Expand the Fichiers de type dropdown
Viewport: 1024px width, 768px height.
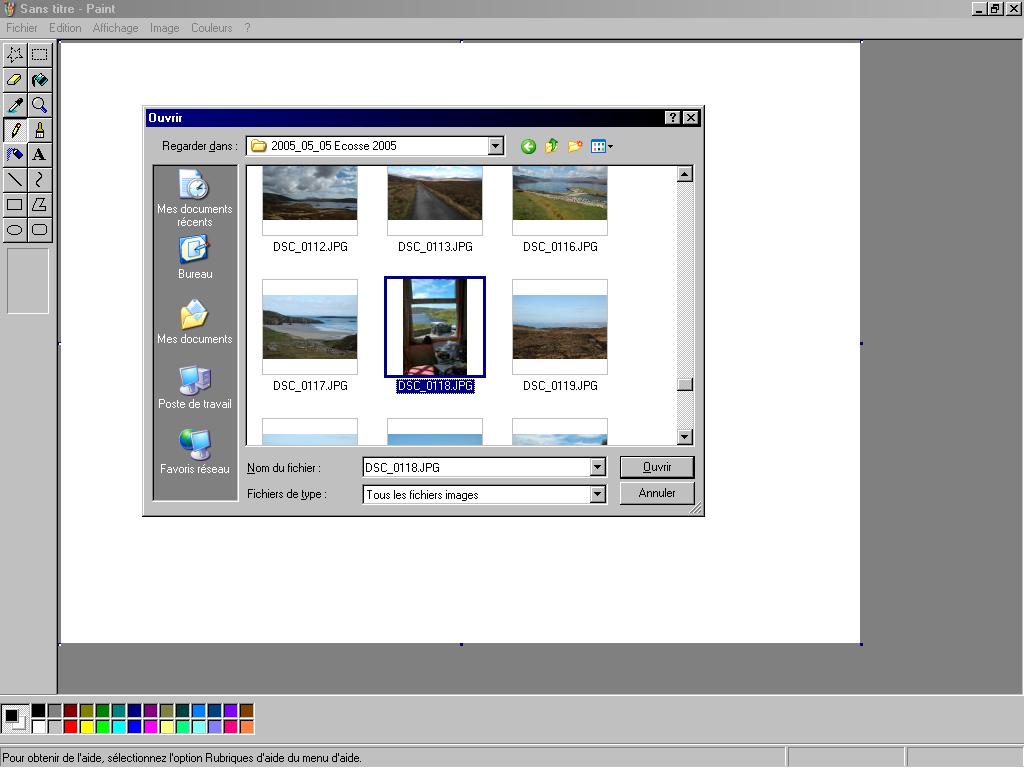[597, 494]
